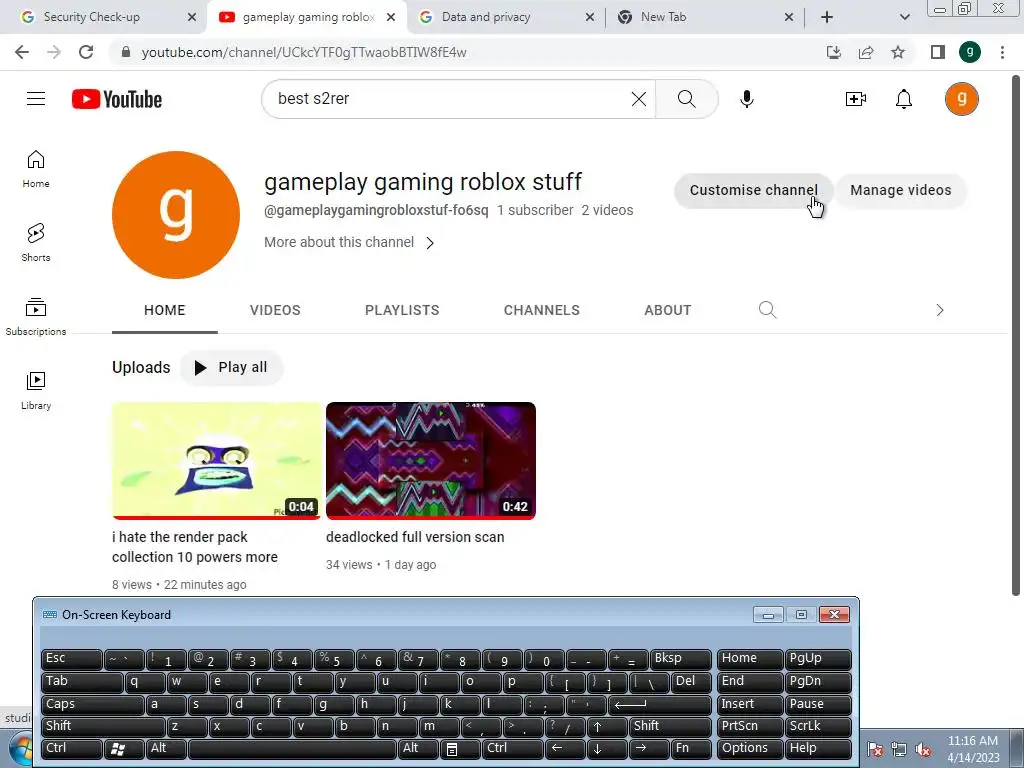Click the channel avatar 'g' image
Screen dimensions: 1024x768
tap(176, 215)
